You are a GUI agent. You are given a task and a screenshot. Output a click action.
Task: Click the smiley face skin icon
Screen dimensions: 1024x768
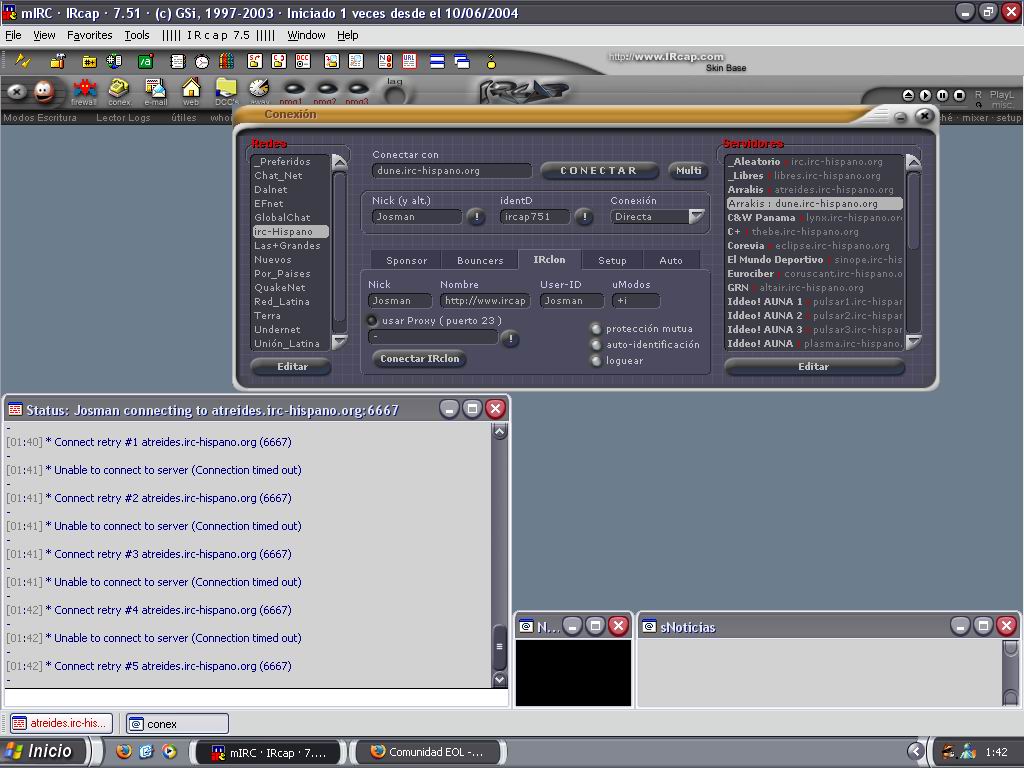pos(44,91)
